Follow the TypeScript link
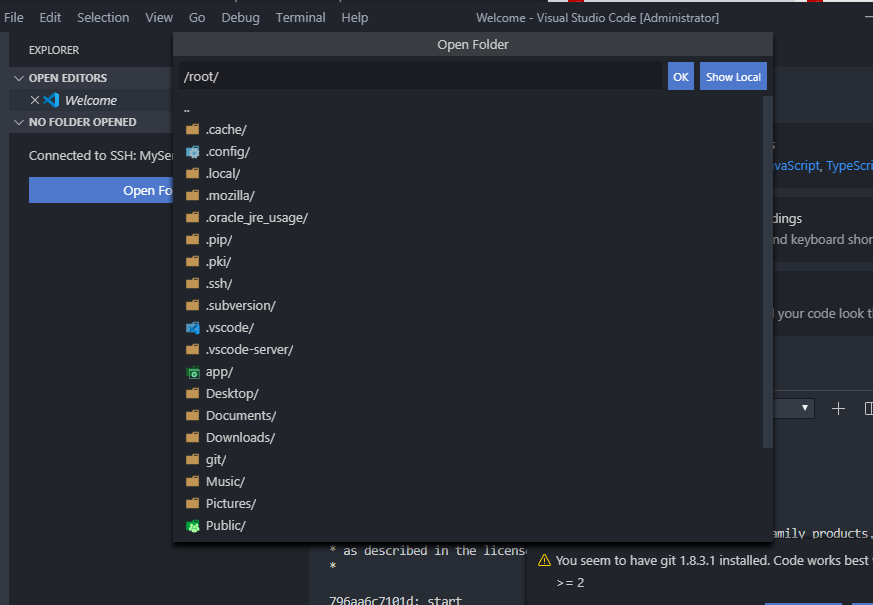 [x=850, y=166]
